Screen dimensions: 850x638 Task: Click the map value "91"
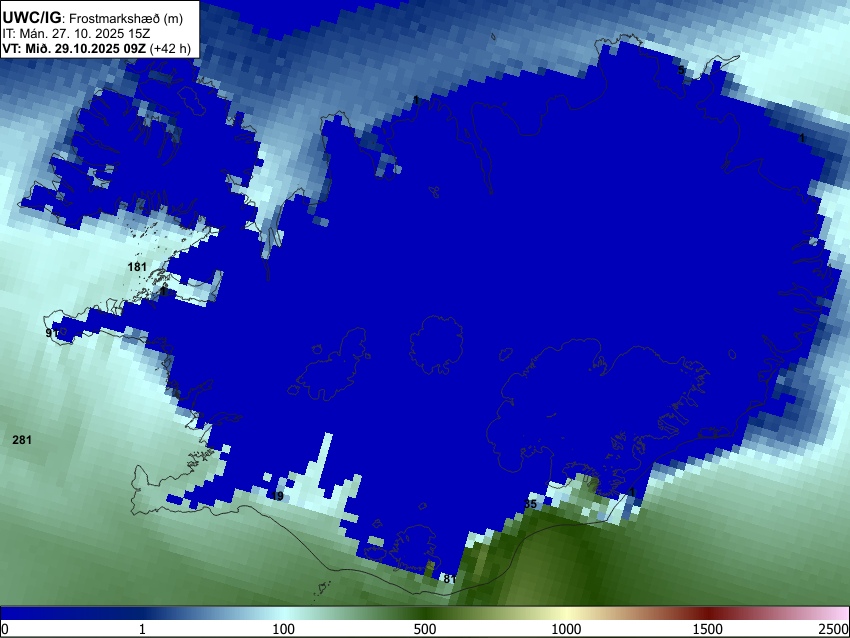point(51,333)
